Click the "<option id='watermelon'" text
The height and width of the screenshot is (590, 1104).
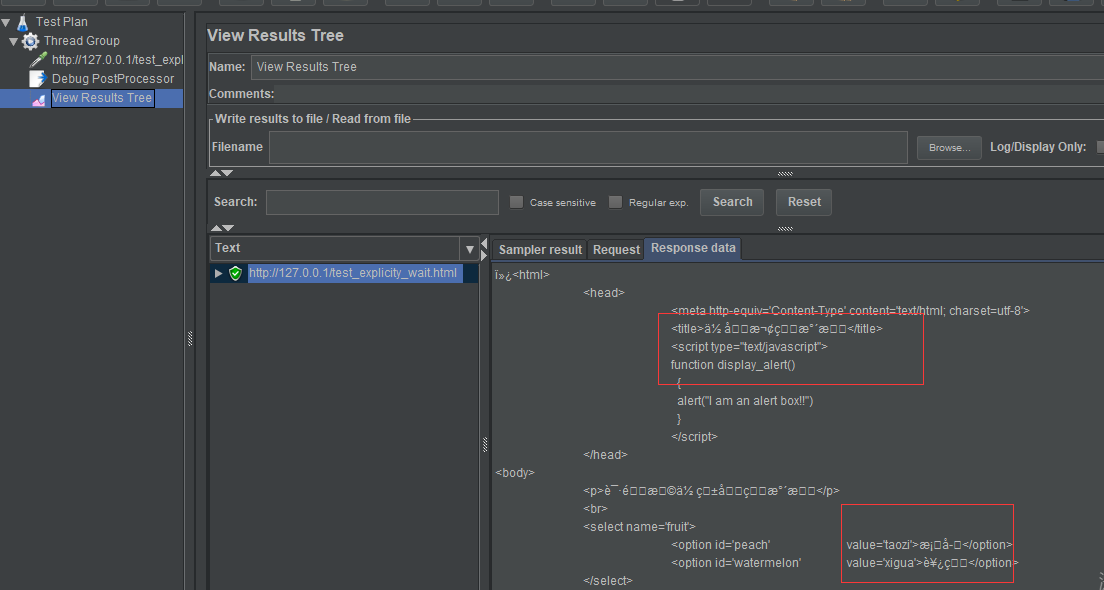736,563
